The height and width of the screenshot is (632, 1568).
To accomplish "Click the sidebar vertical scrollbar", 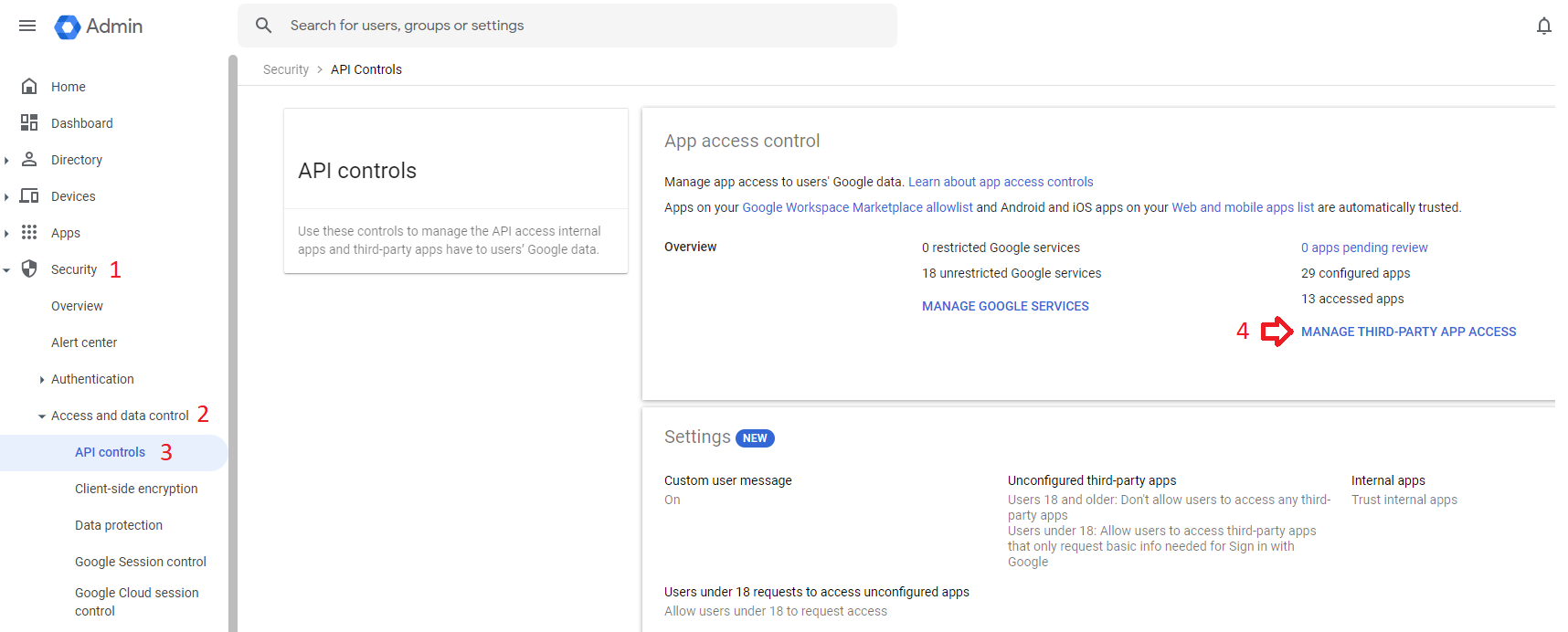I will [x=233, y=343].
